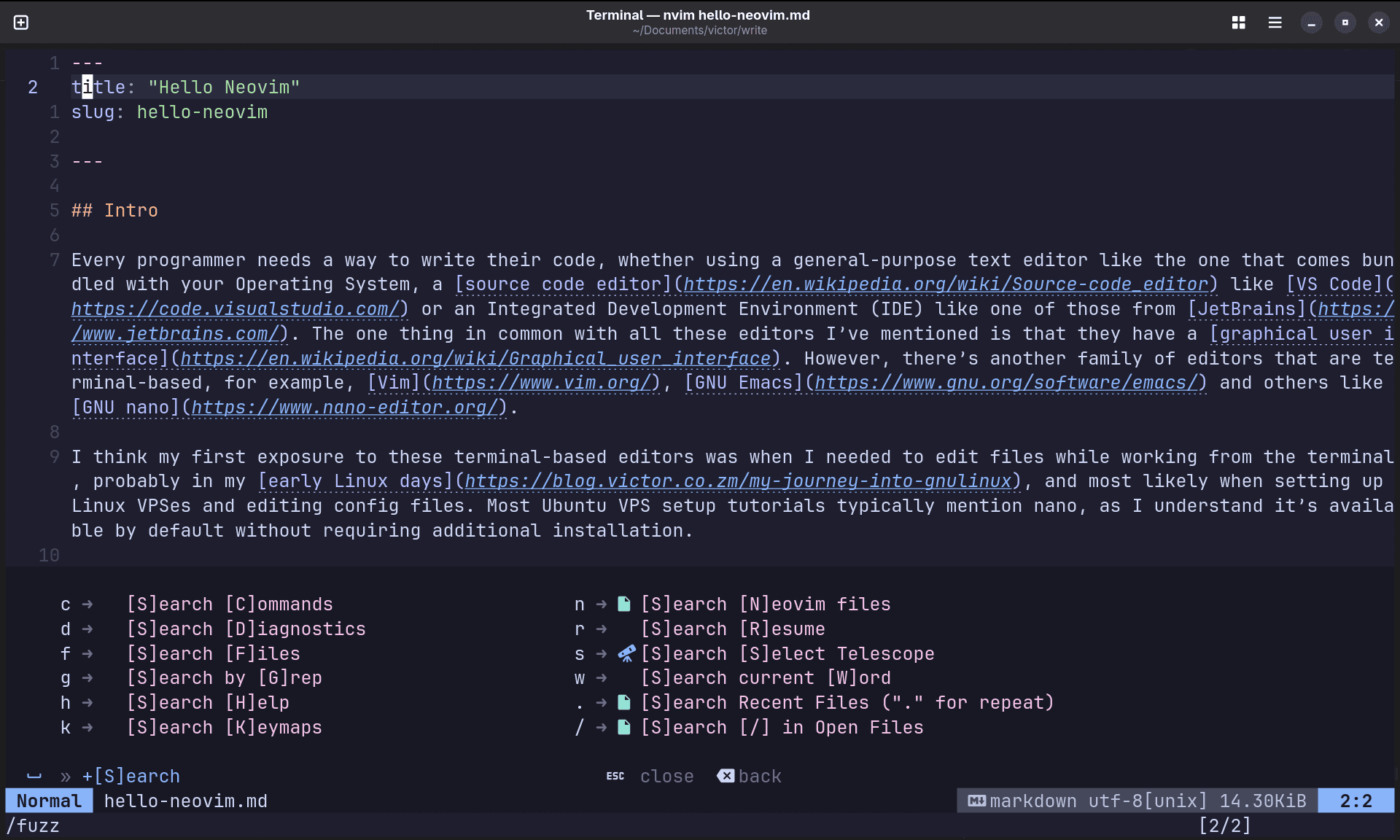Select Search Diagnostics entry

(x=246, y=629)
